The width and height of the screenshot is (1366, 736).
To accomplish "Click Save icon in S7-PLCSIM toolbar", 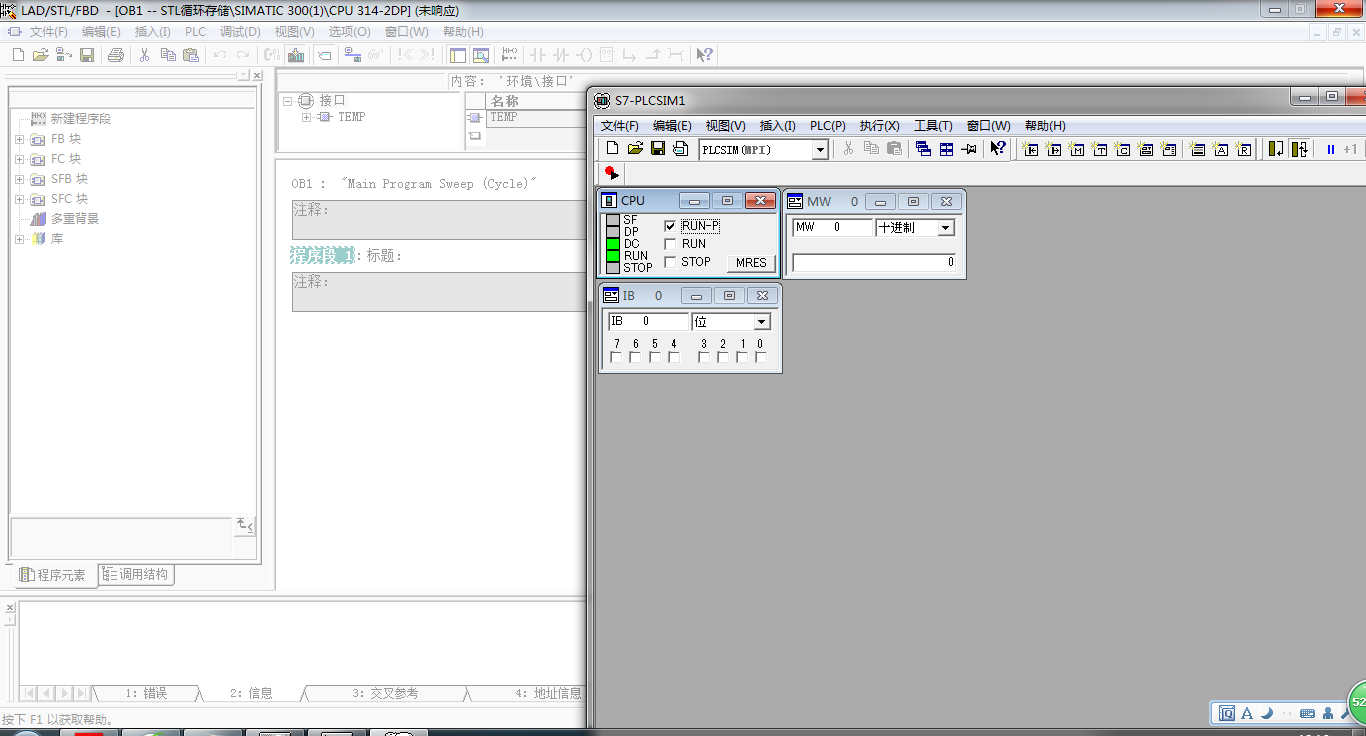I will tap(658, 149).
